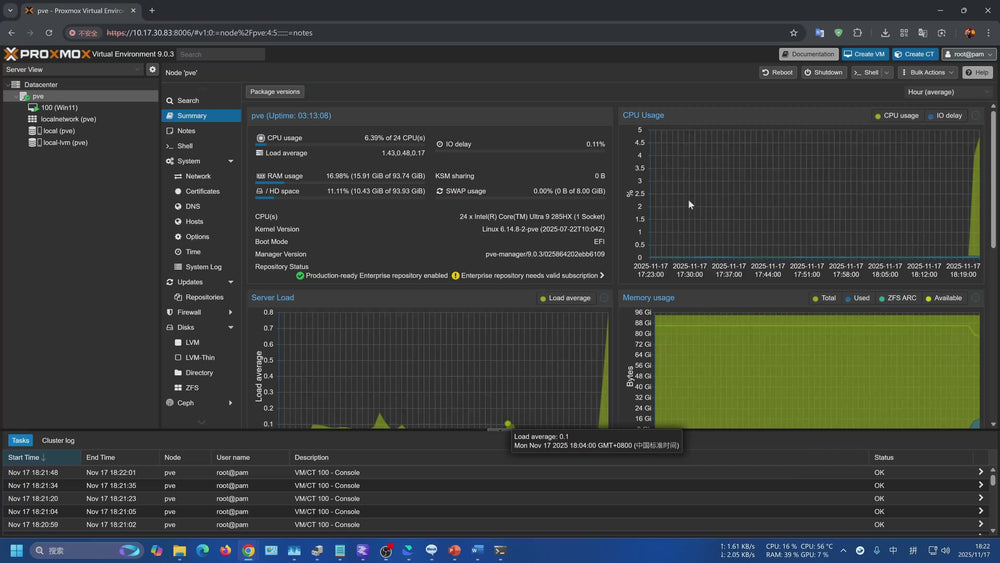The image size is (1000, 563).
Task: Open the root@pam user menu
Action: click(x=969, y=54)
